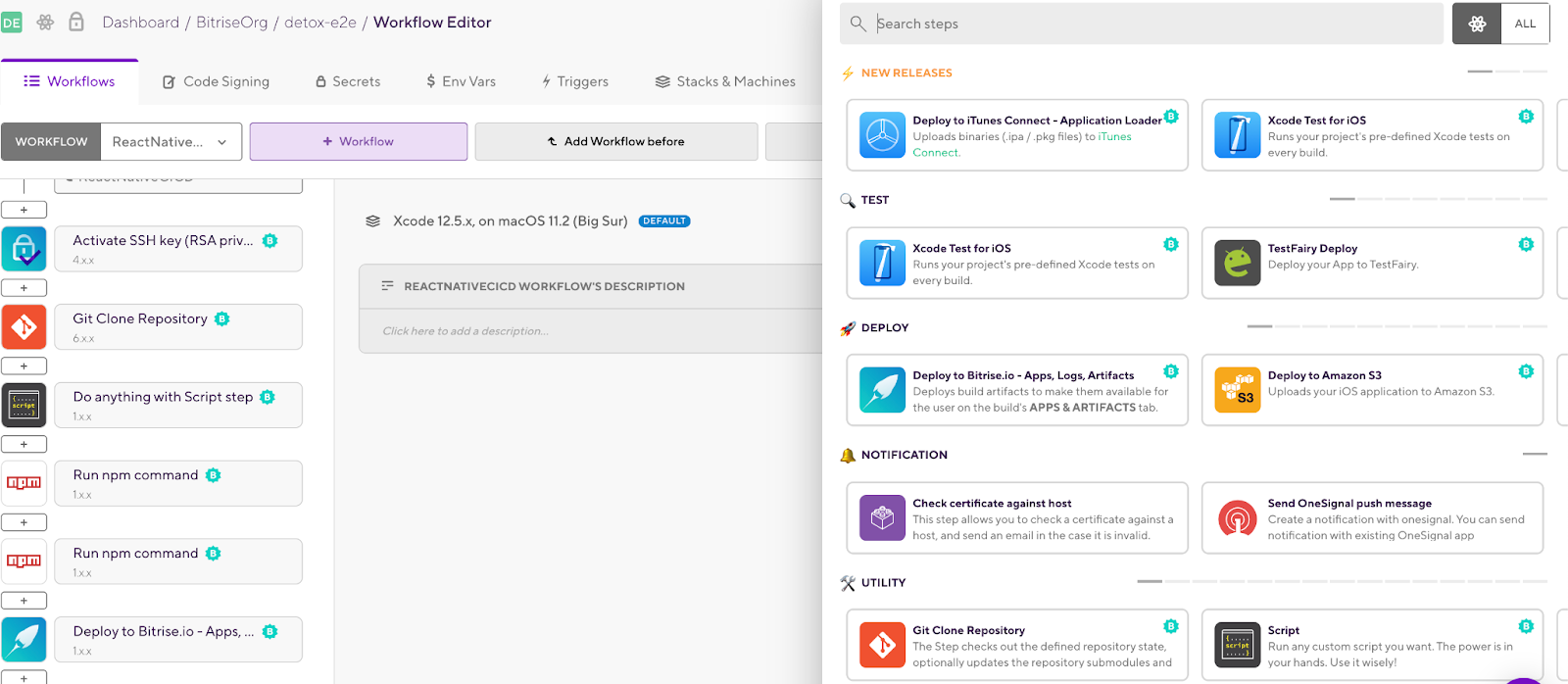Select Git Clone Repository 6.x.x workflow step
Viewport: 1568px width, 684px height.
(178, 327)
